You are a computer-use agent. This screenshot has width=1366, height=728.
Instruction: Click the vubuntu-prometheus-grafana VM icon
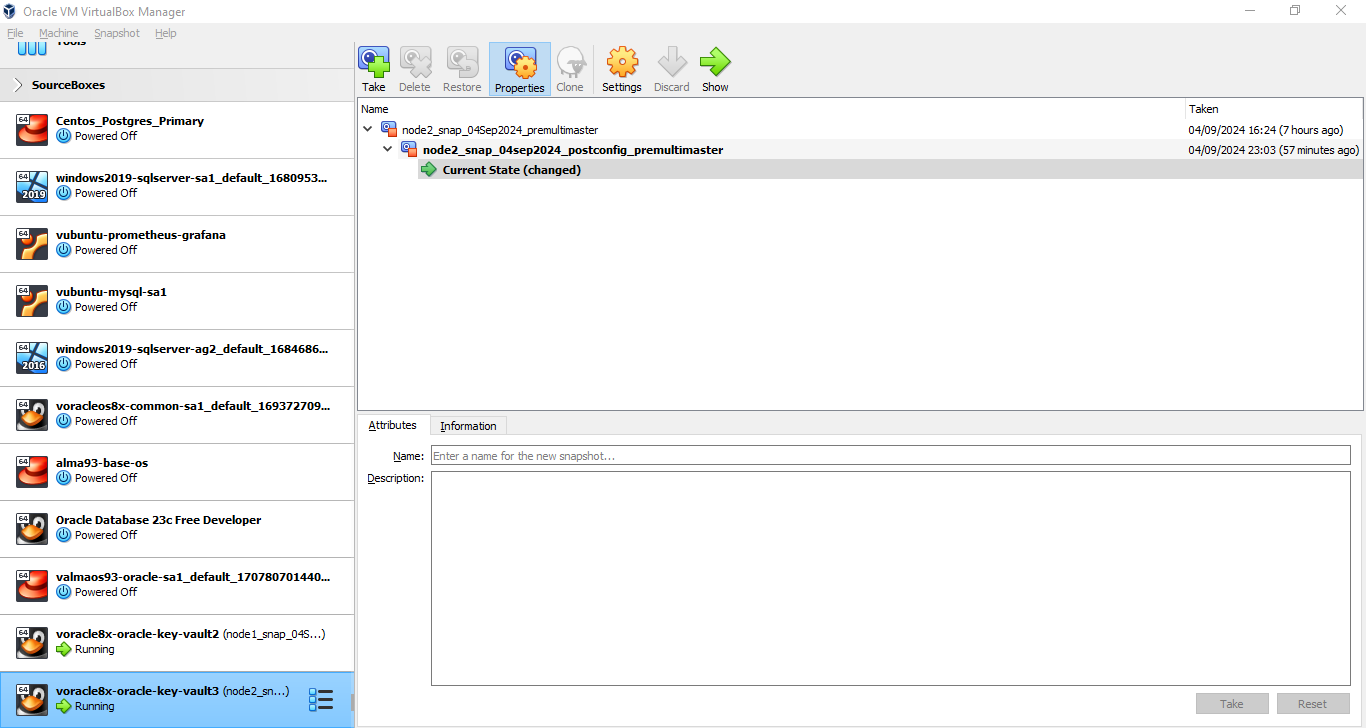coord(32,243)
